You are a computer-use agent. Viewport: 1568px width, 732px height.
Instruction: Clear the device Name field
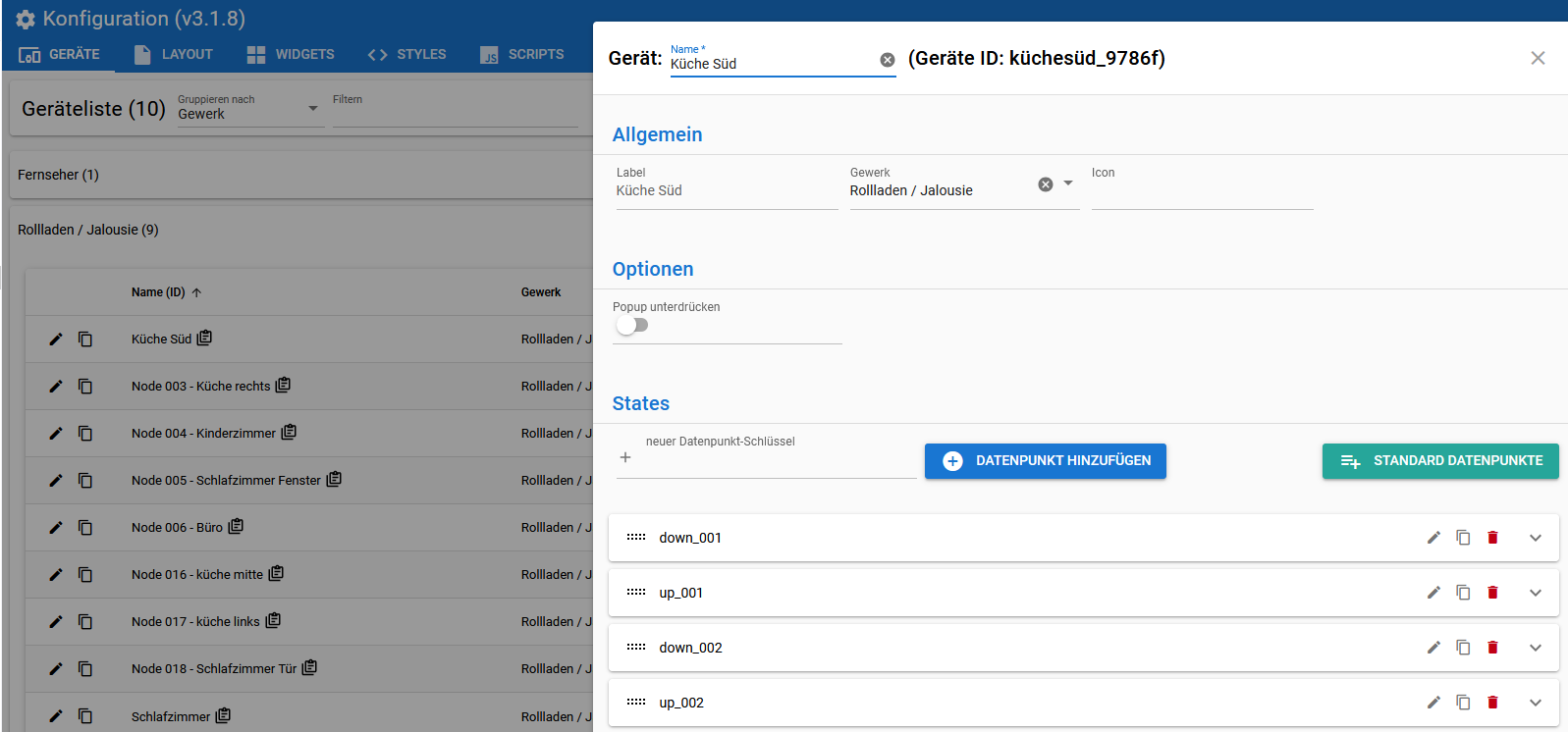pyautogui.click(x=888, y=60)
